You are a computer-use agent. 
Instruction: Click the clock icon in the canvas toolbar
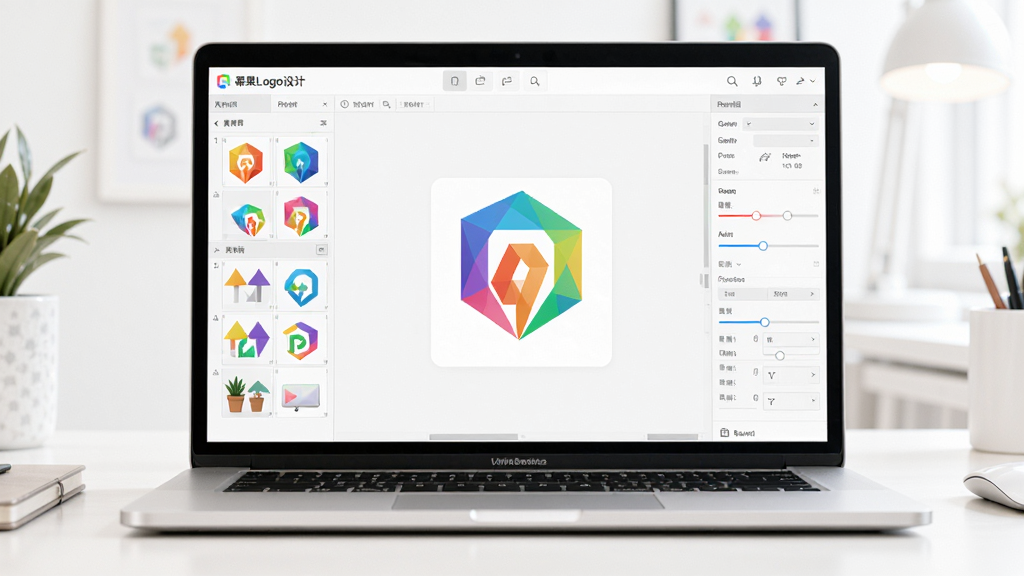tap(345, 104)
